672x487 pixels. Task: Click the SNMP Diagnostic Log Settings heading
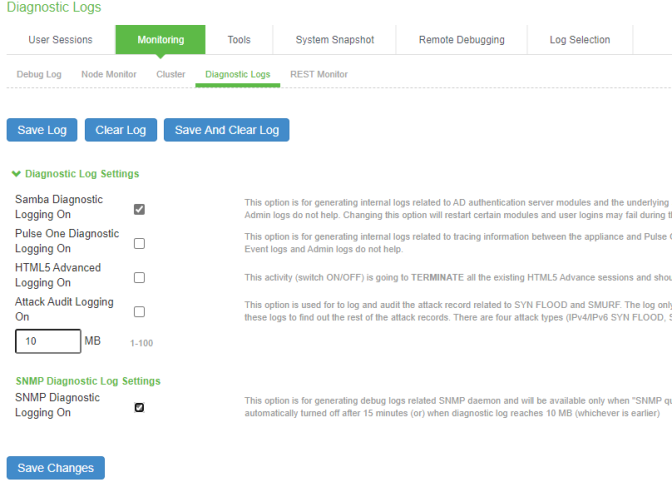(88, 381)
